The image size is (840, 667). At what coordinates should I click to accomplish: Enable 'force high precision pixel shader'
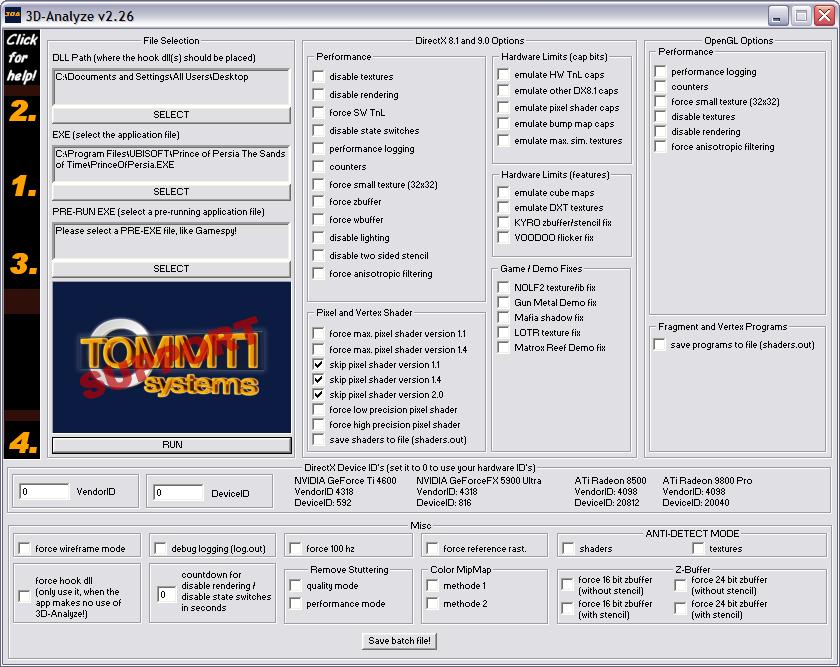tap(319, 424)
